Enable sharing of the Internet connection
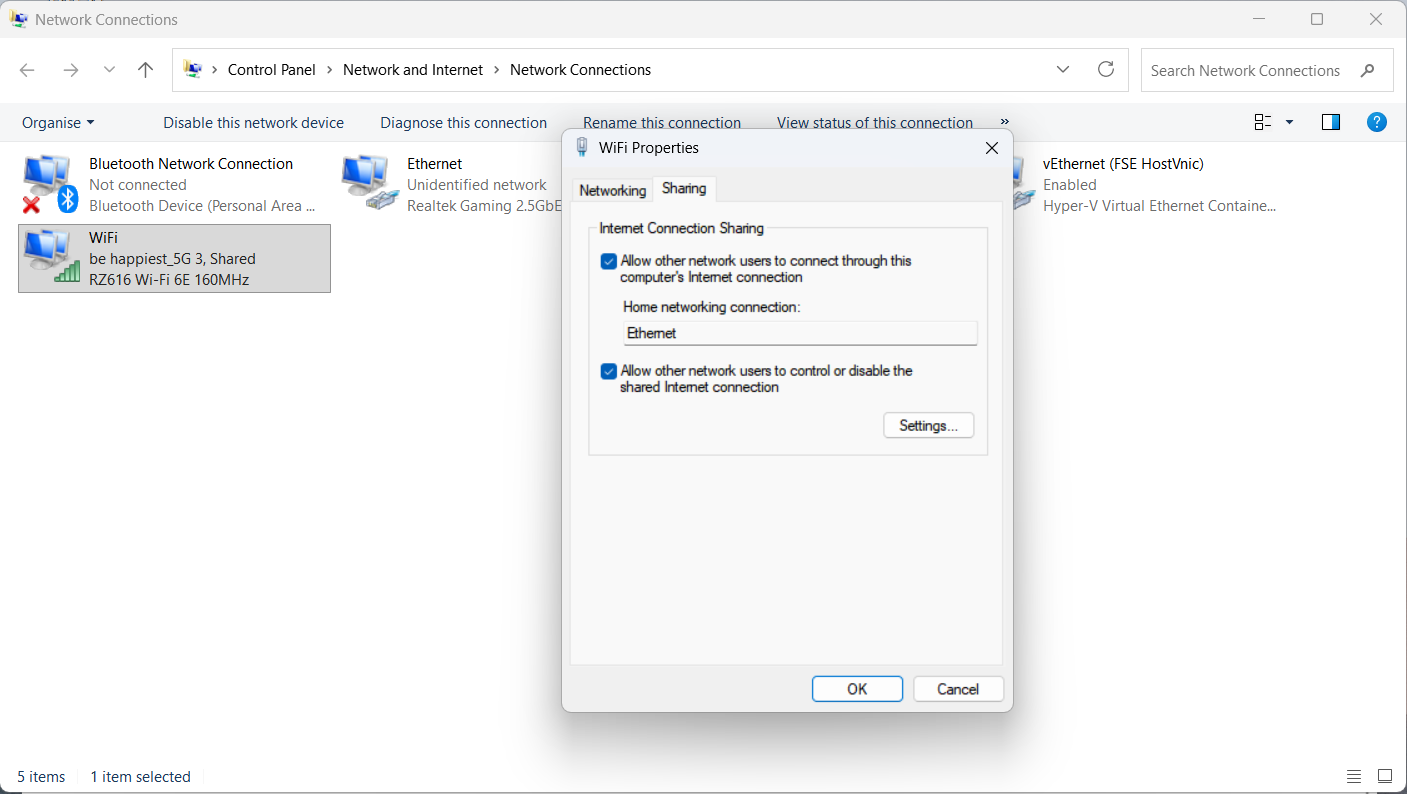Image resolution: width=1407 pixels, height=794 pixels. coord(609,261)
